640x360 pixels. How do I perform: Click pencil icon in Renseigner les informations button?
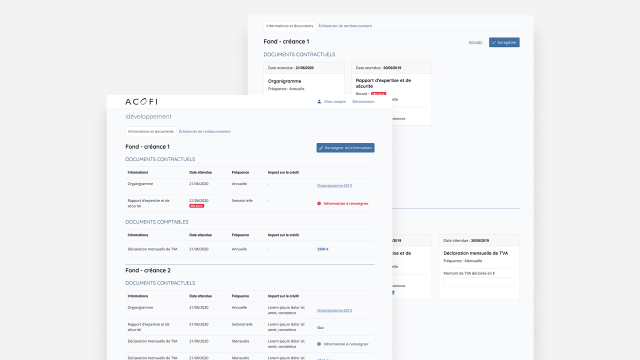point(321,148)
